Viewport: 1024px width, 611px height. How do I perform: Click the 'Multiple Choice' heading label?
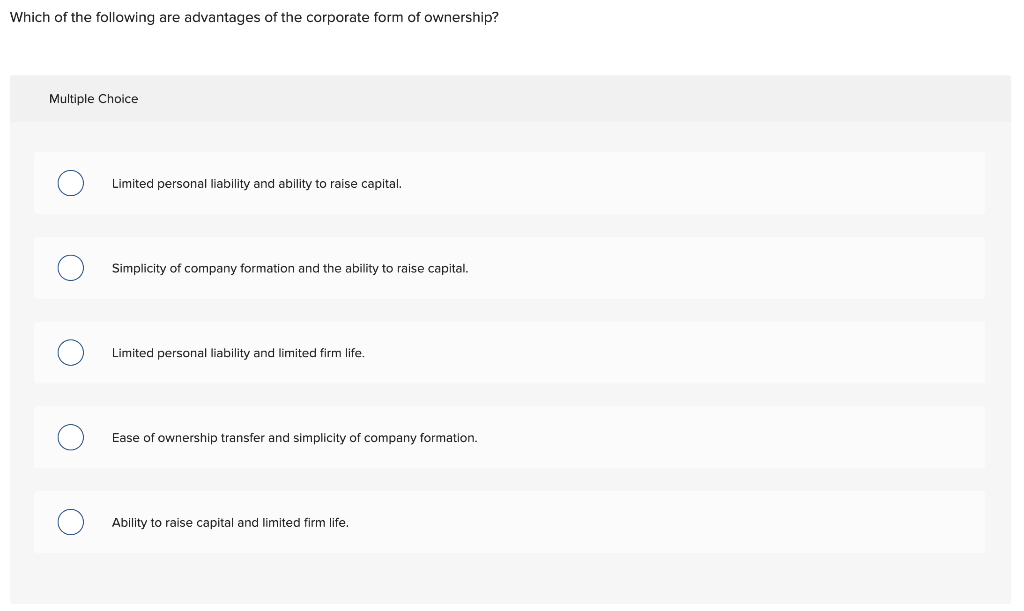pos(93,99)
